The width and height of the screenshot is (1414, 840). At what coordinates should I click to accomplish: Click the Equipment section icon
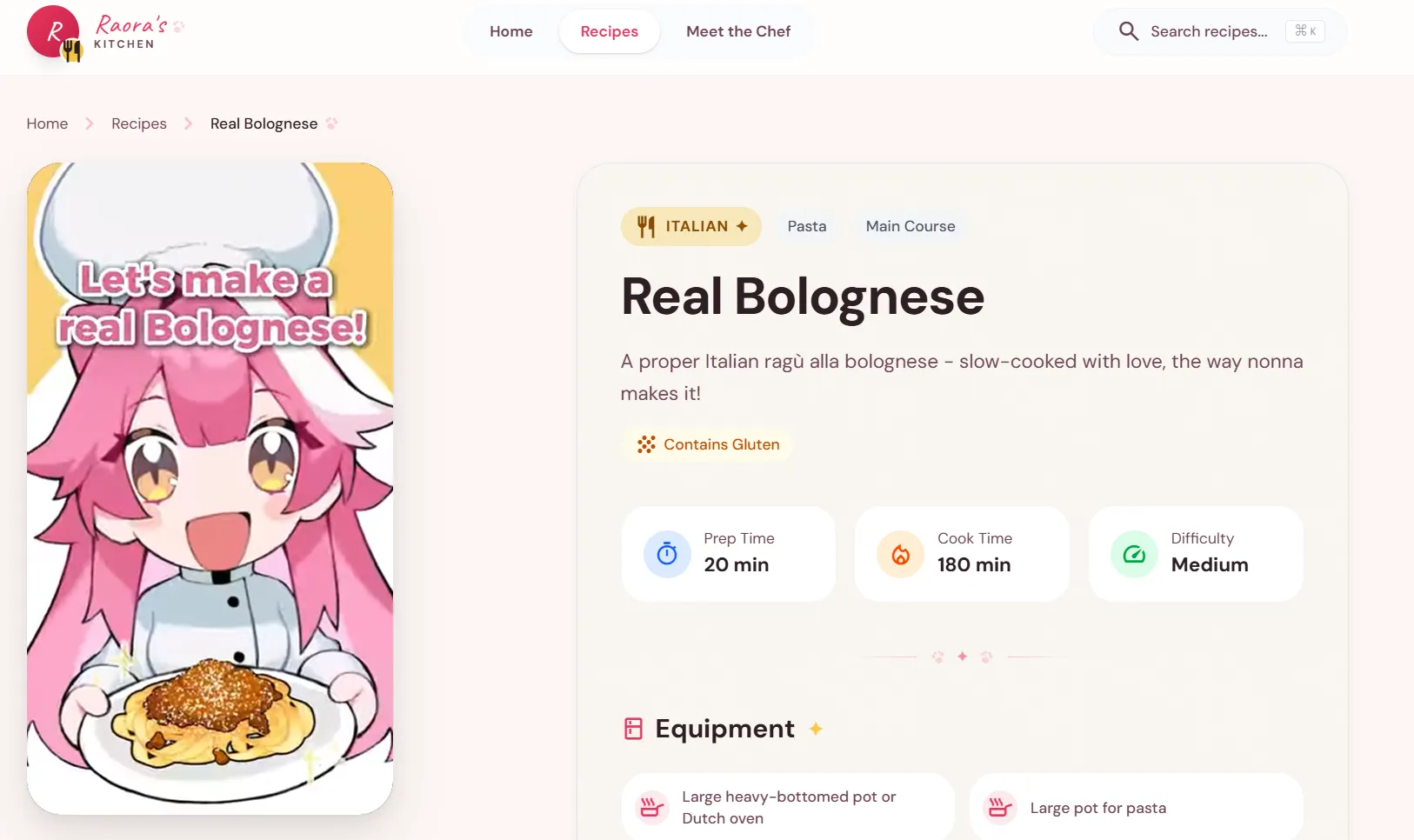tap(633, 729)
